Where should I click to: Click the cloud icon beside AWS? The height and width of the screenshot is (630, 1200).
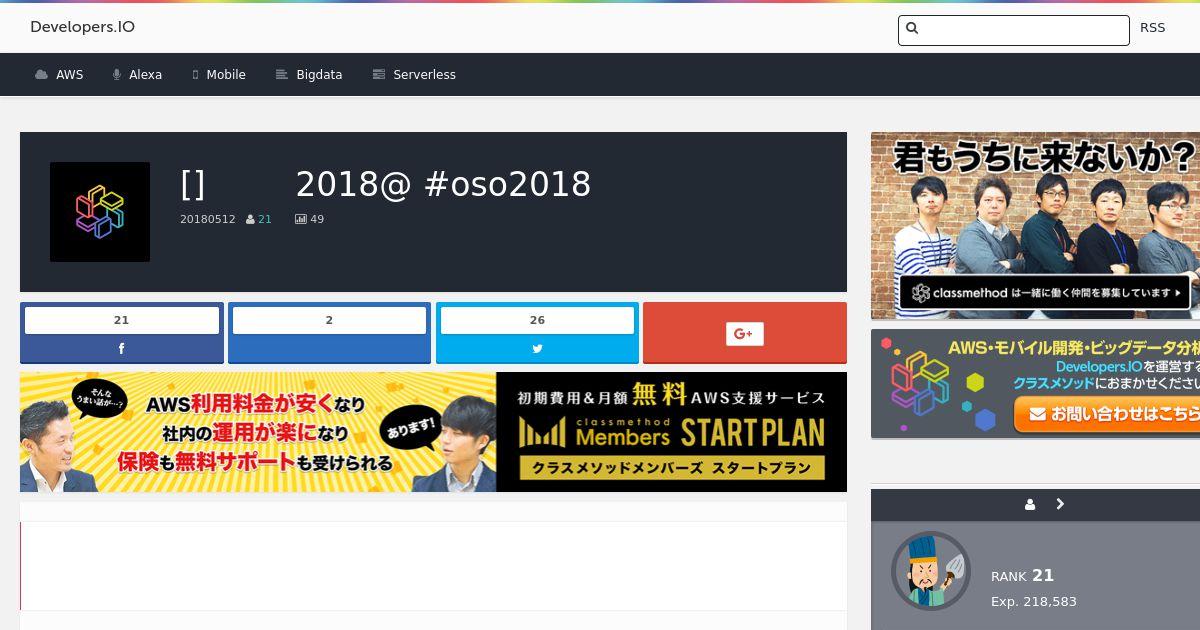click(x=41, y=75)
